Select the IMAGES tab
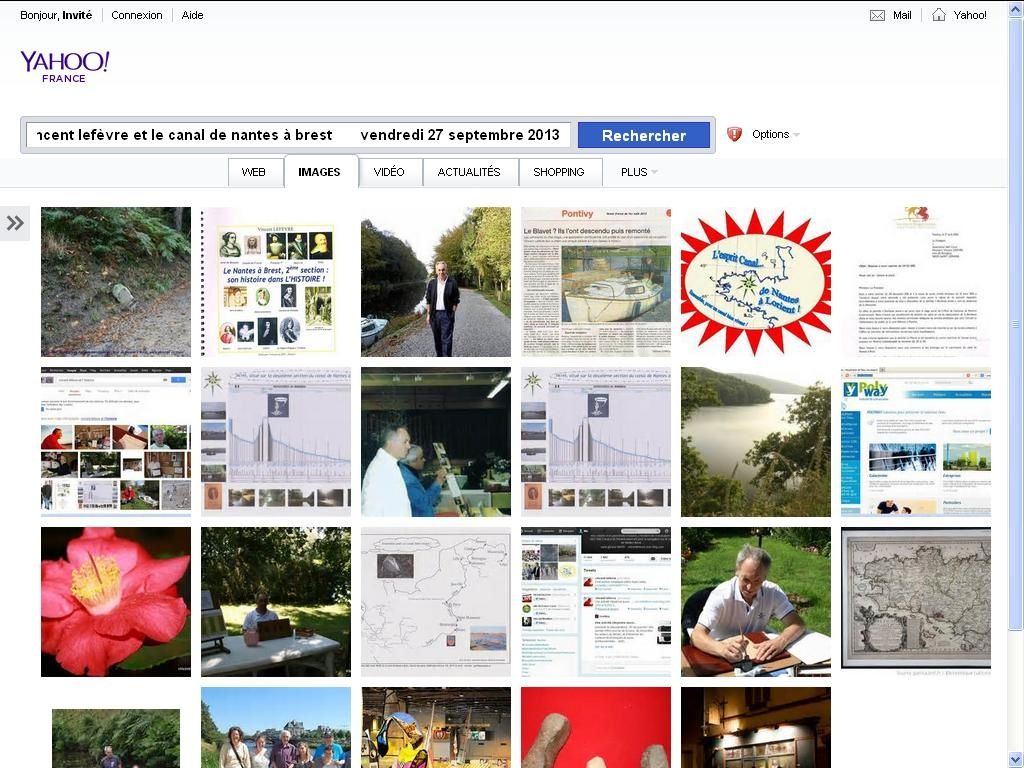 pos(319,172)
